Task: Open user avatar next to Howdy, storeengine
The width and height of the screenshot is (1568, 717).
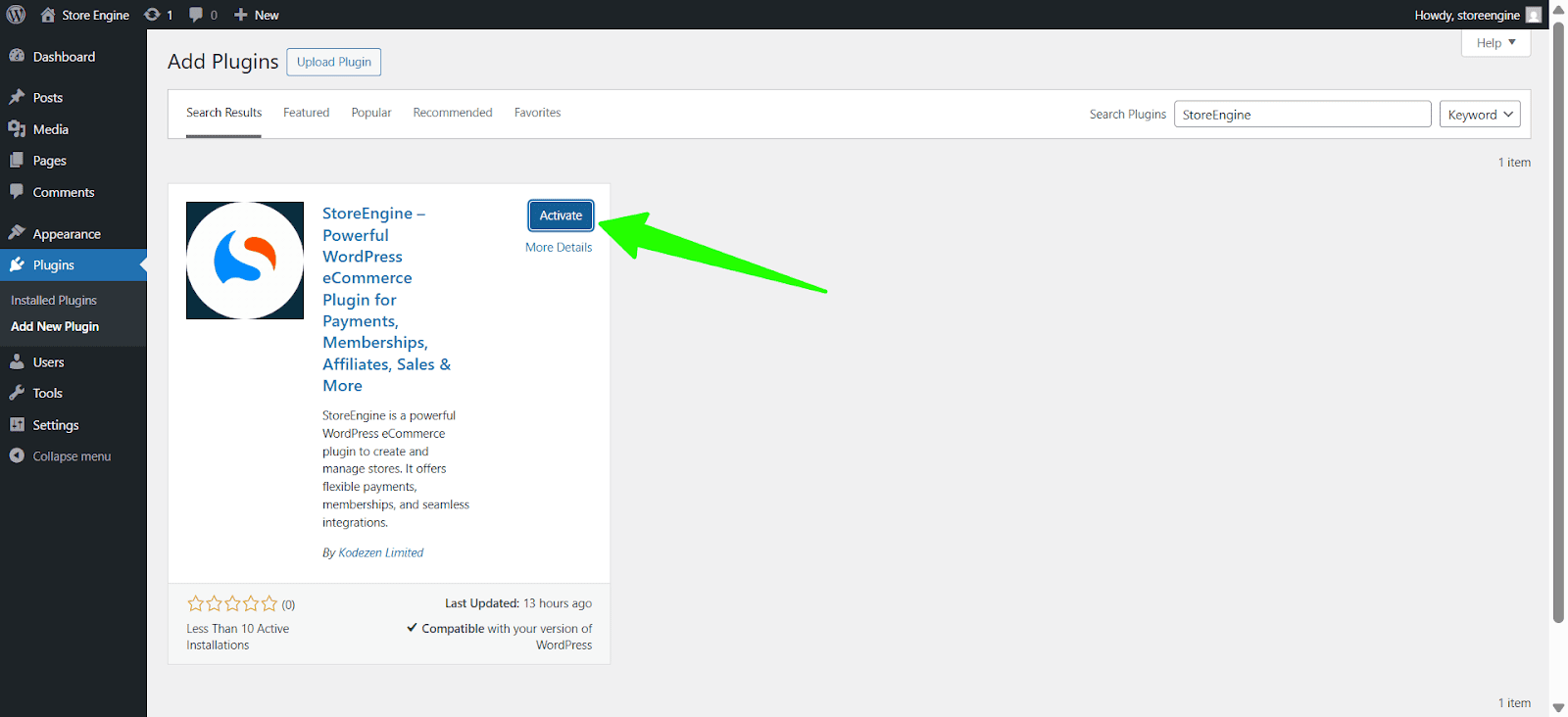Action: [x=1534, y=15]
